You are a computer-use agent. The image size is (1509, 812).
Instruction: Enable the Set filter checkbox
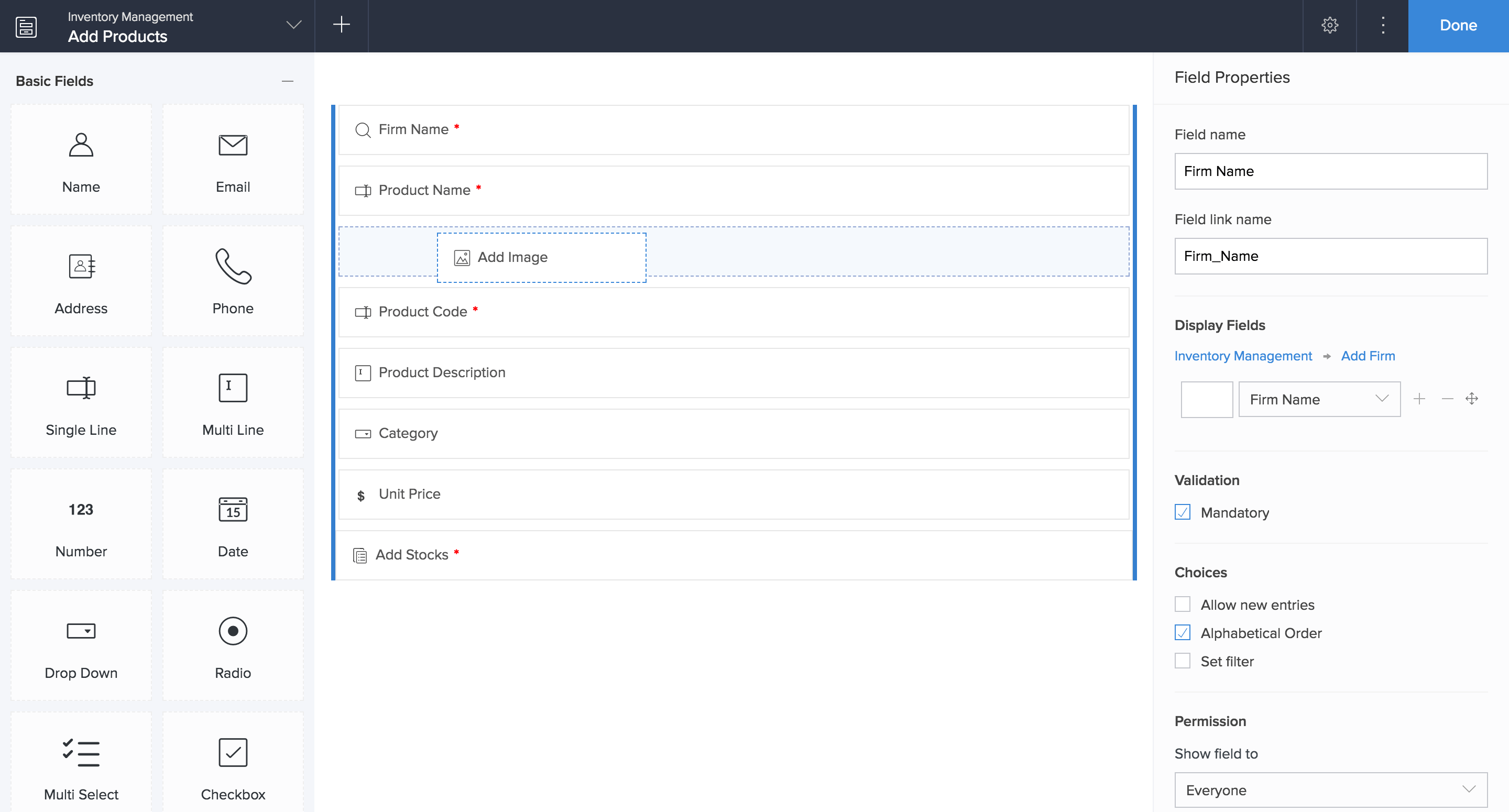(1182, 661)
